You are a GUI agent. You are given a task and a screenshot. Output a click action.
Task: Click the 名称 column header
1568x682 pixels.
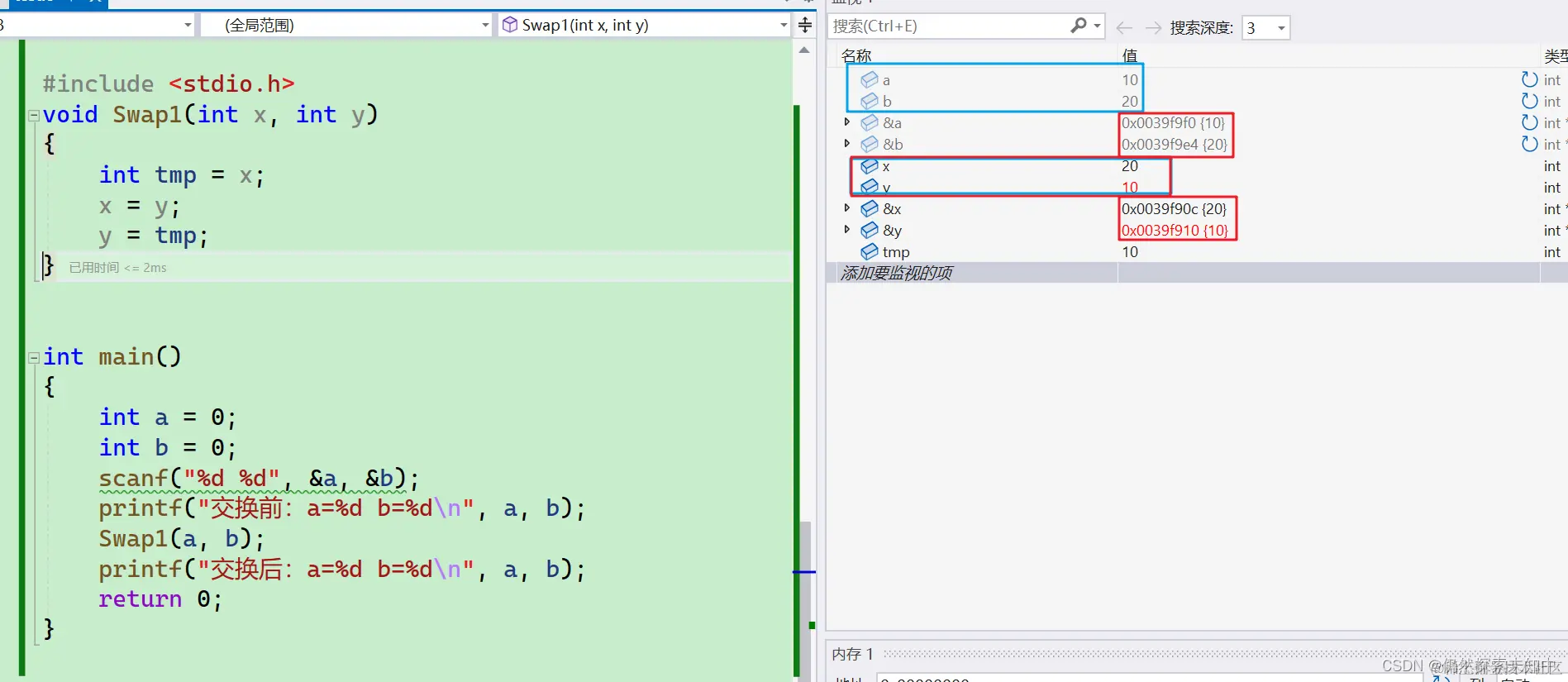[856, 55]
